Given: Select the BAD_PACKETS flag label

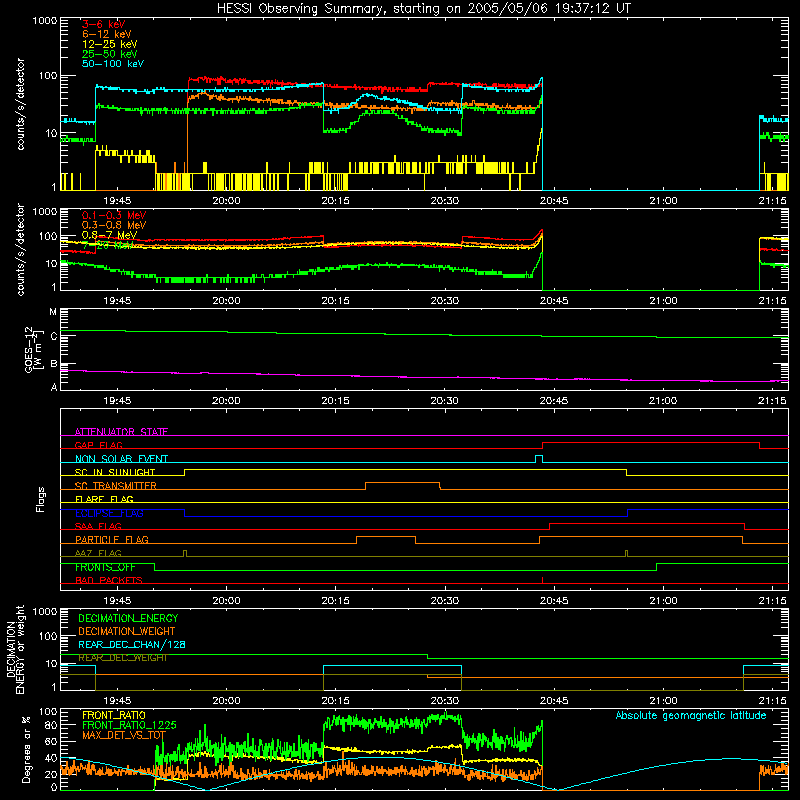Looking at the screenshot, I should (x=109, y=580).
